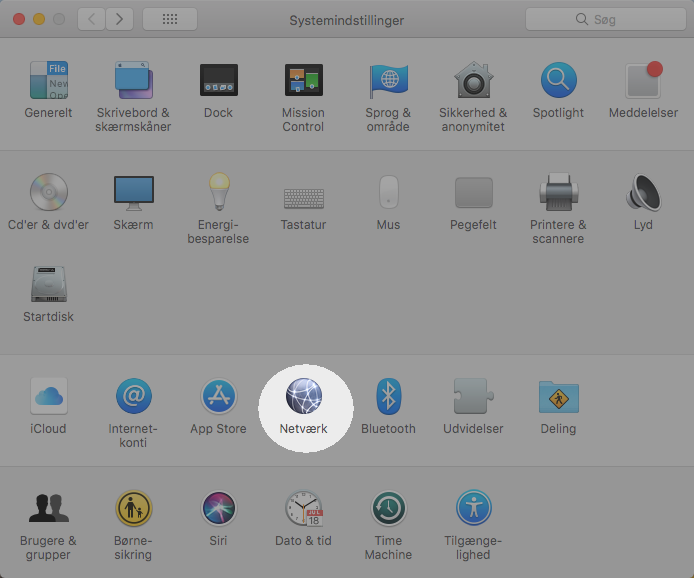Image resolution: width=694 pixels, height=578 pixels.
Task: Open the Skærm display settings
Action: pos(134,192)
